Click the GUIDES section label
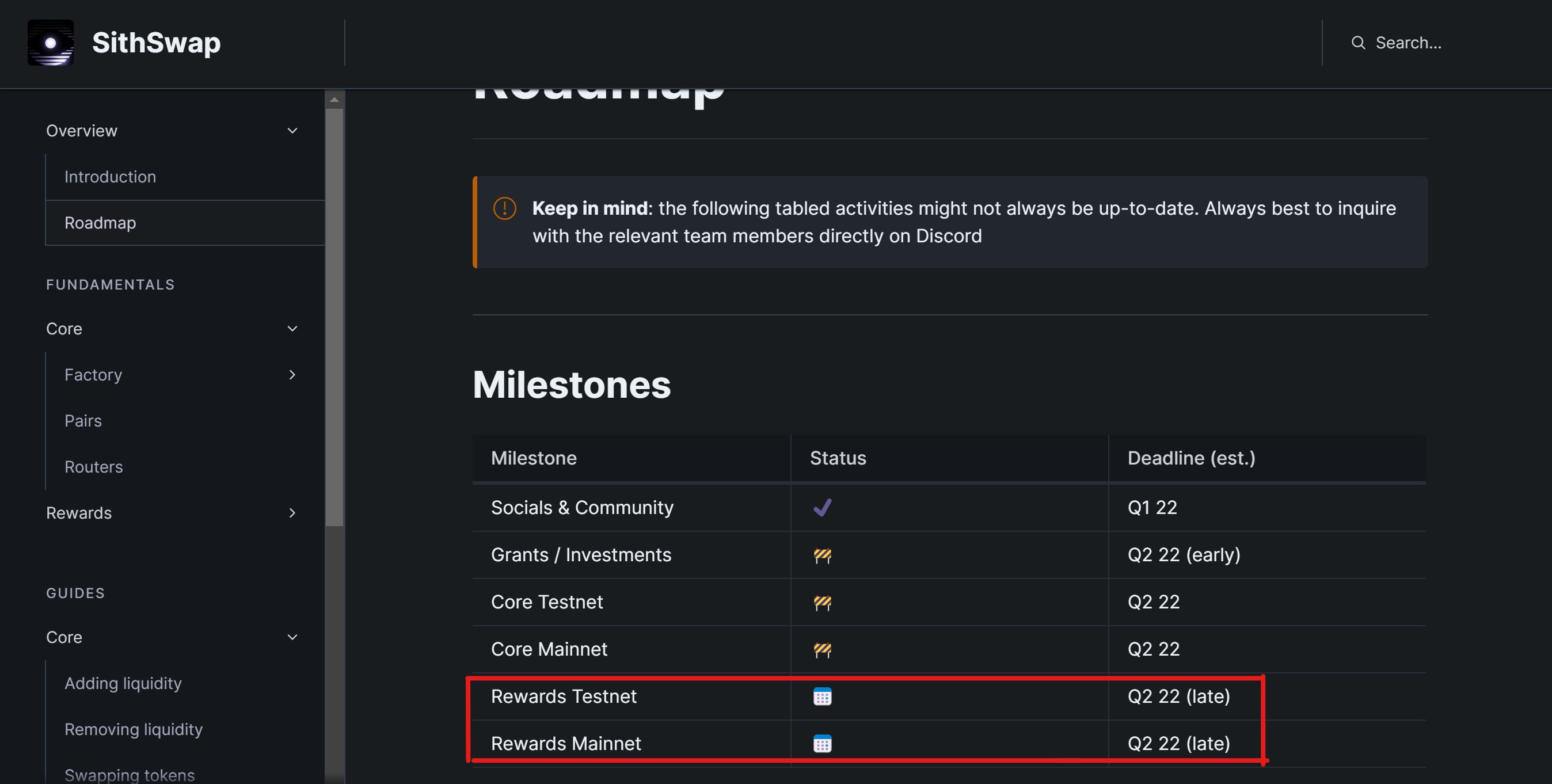The height and width of the screenshot is (784, 1552). coord(75,593)
